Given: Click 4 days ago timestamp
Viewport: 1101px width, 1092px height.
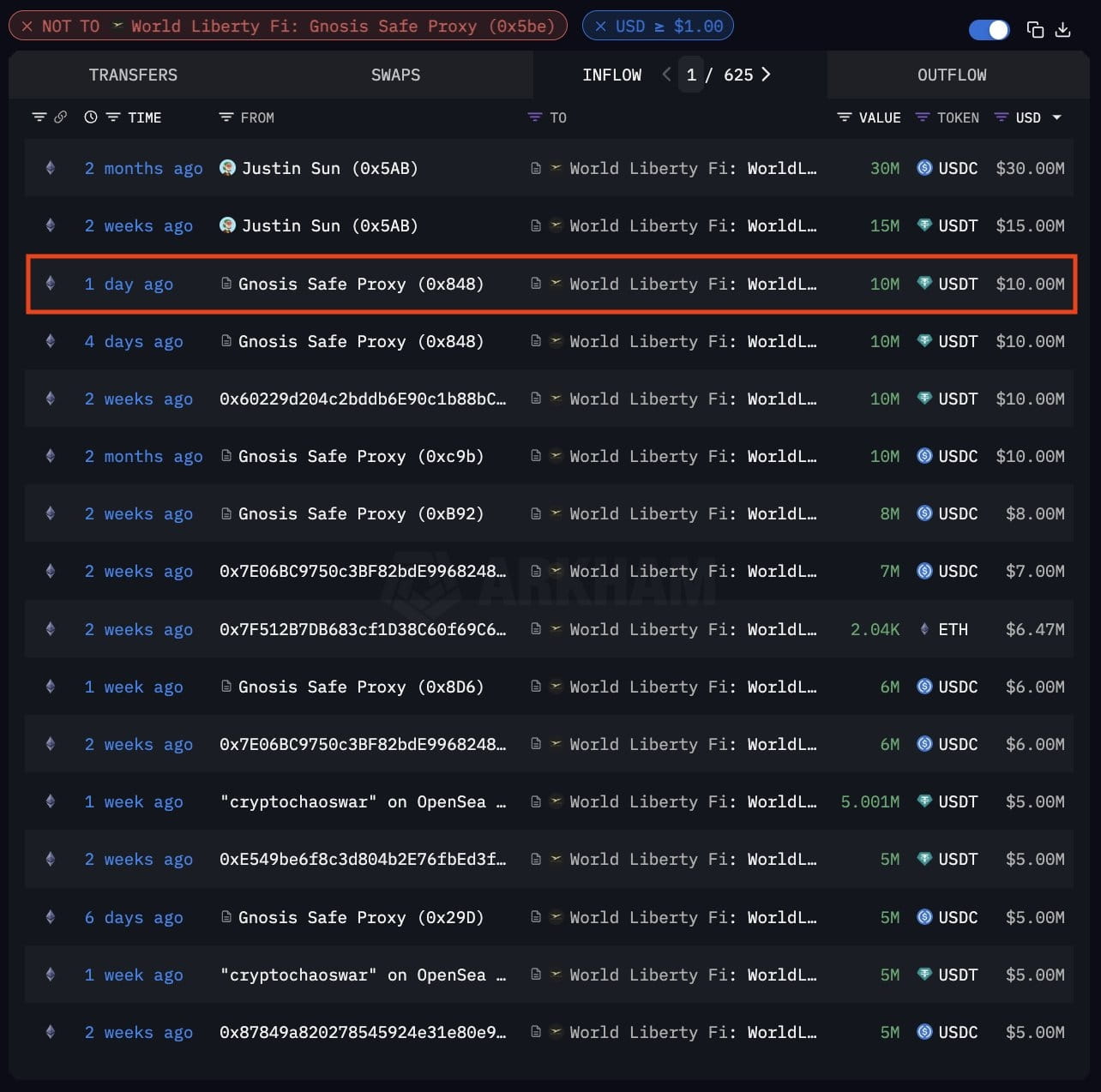Looking at the screenshot, I should click(134, 341).
